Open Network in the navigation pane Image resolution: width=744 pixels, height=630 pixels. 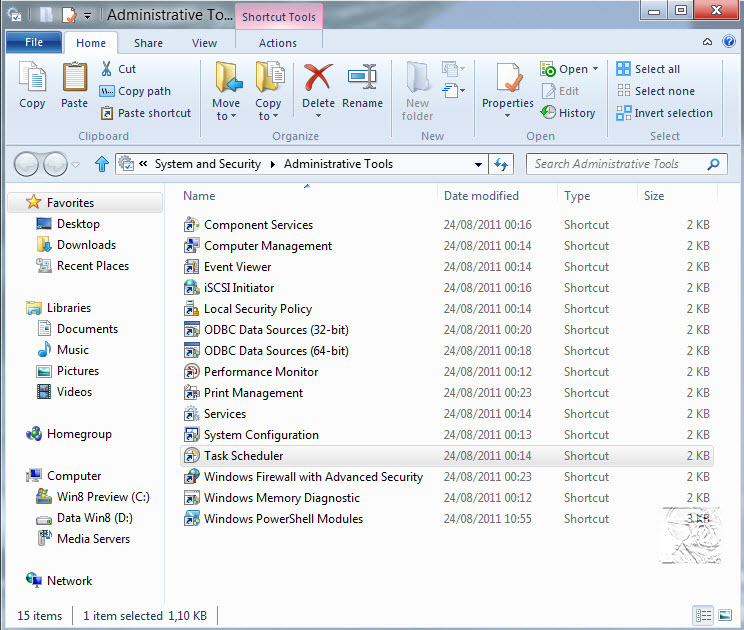[x=59, y=581]
